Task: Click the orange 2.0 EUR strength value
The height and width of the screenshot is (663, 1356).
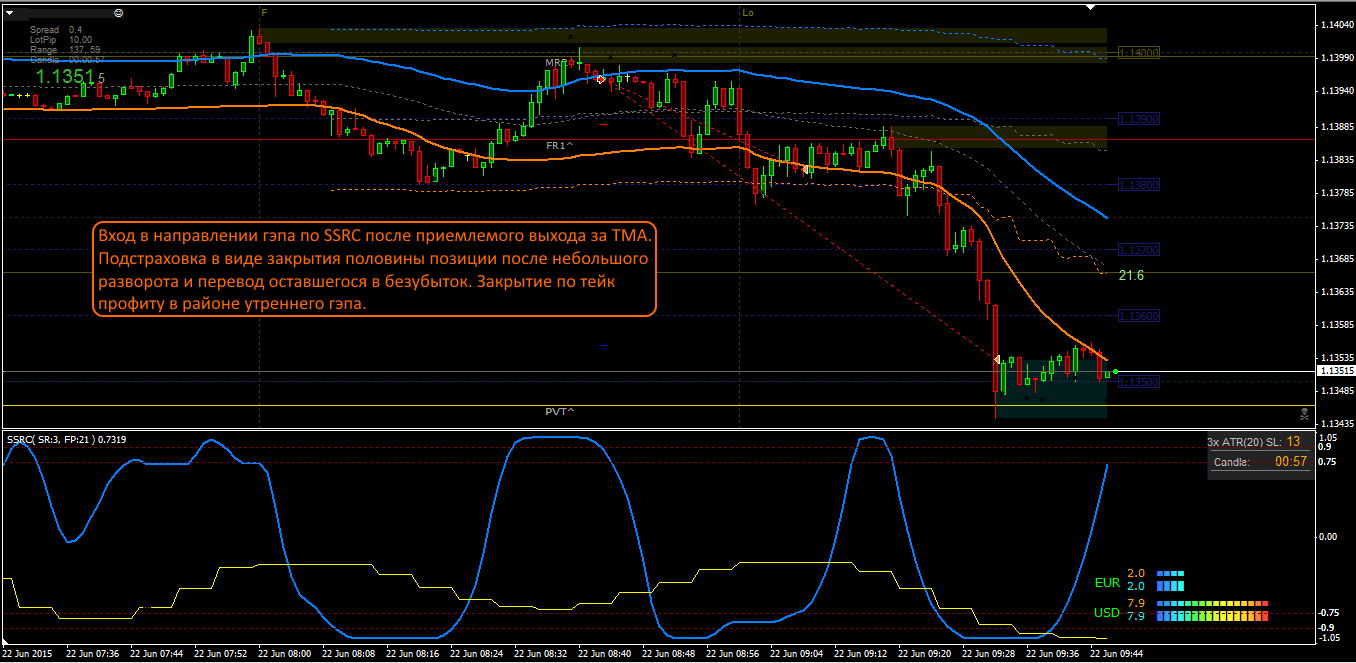Action: click(1135, 573)
